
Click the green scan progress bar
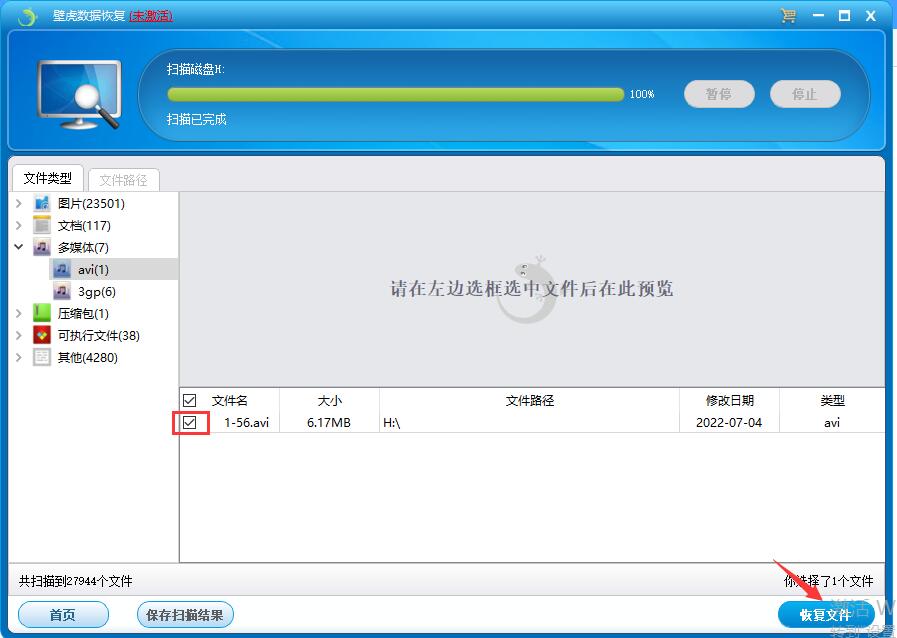pos(395,94)
